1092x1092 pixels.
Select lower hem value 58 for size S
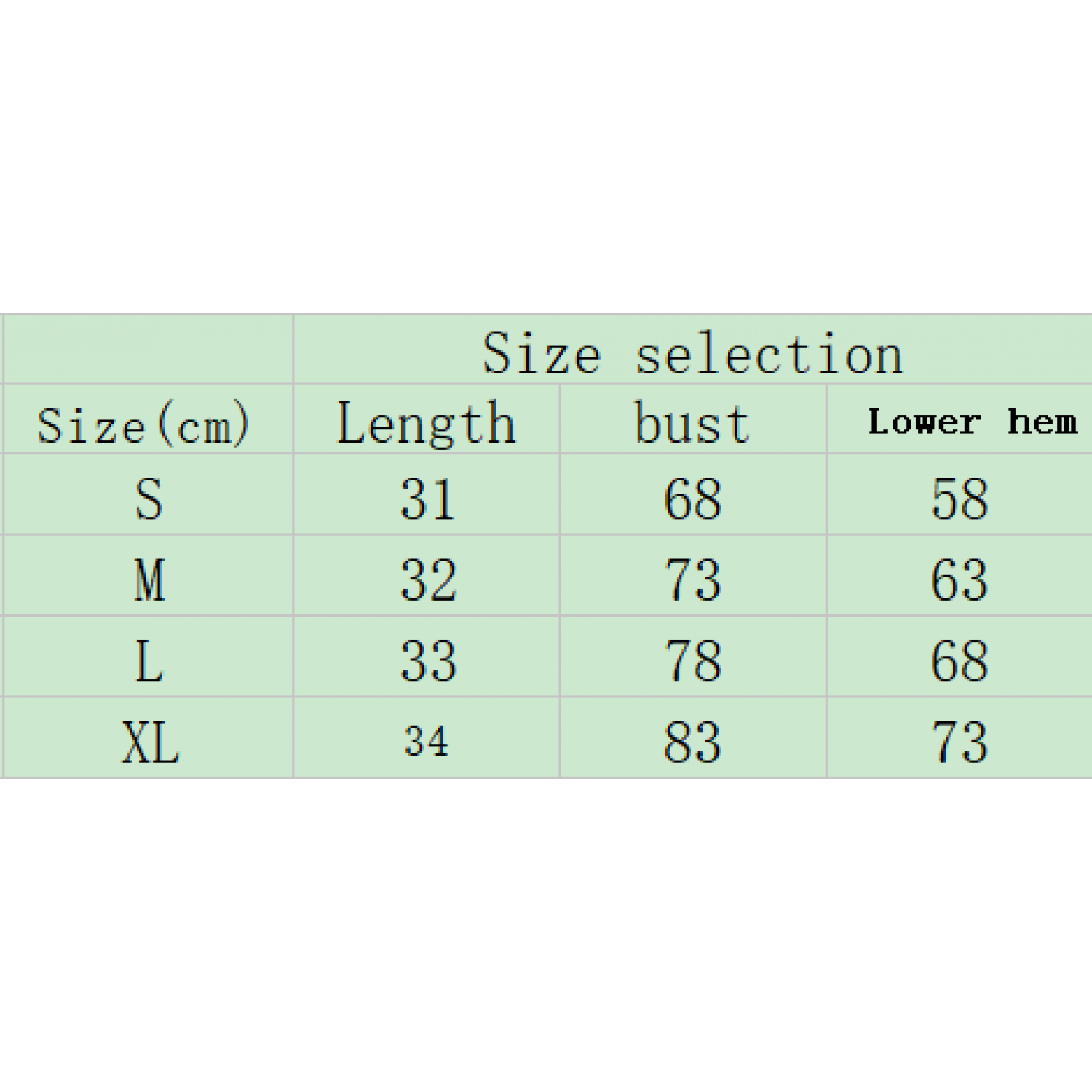pos(960,499)
